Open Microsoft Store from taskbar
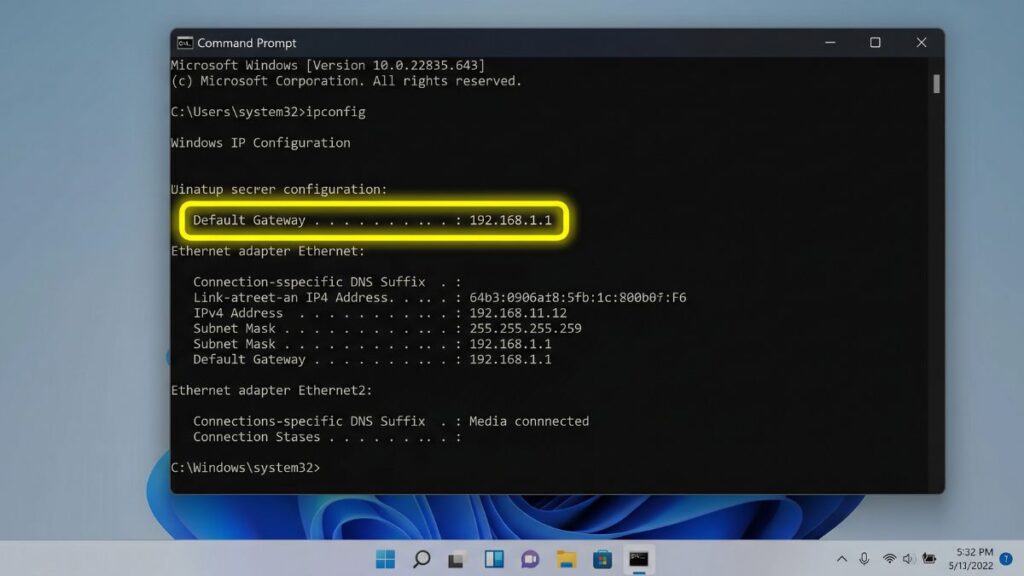 click(x=602, y=559)
